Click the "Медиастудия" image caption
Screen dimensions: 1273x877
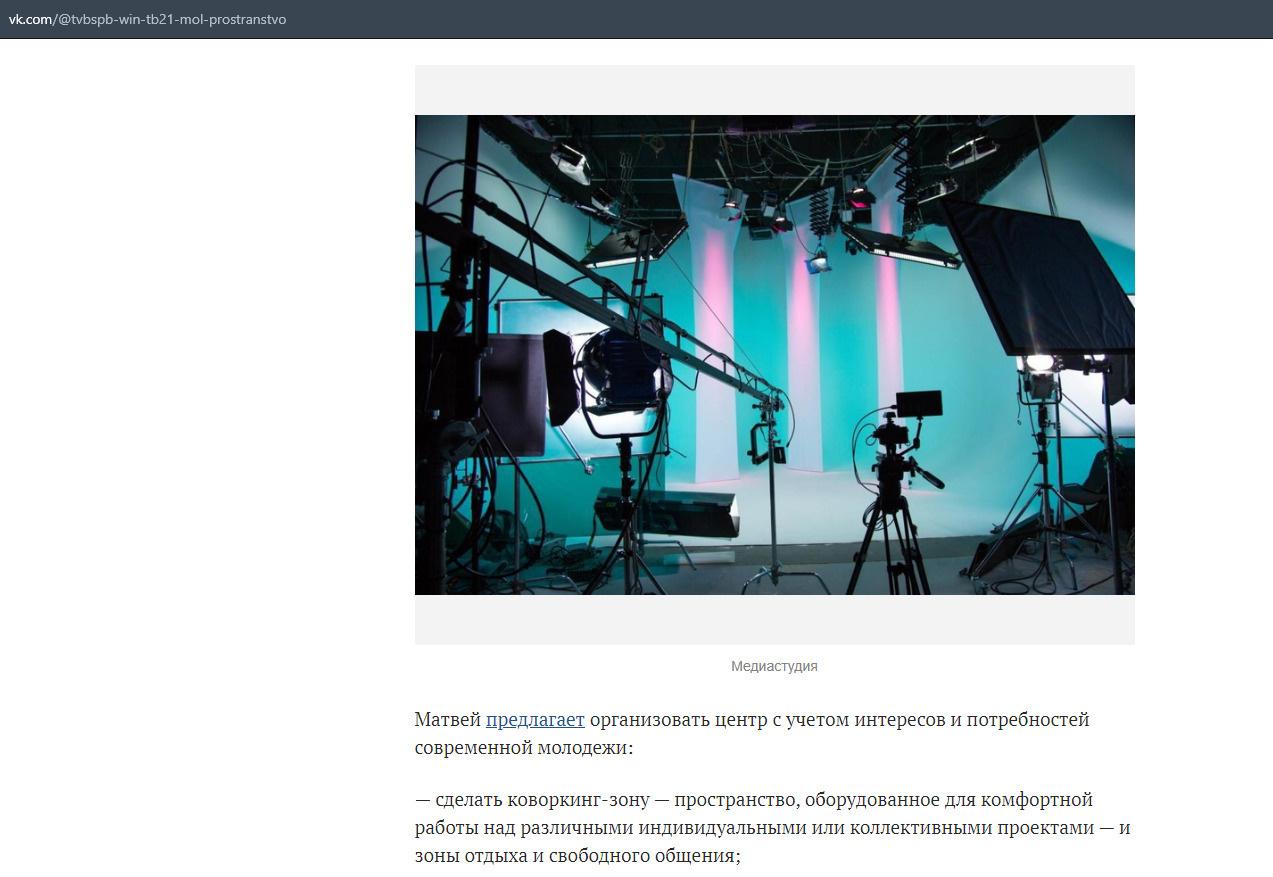[774, 666]
